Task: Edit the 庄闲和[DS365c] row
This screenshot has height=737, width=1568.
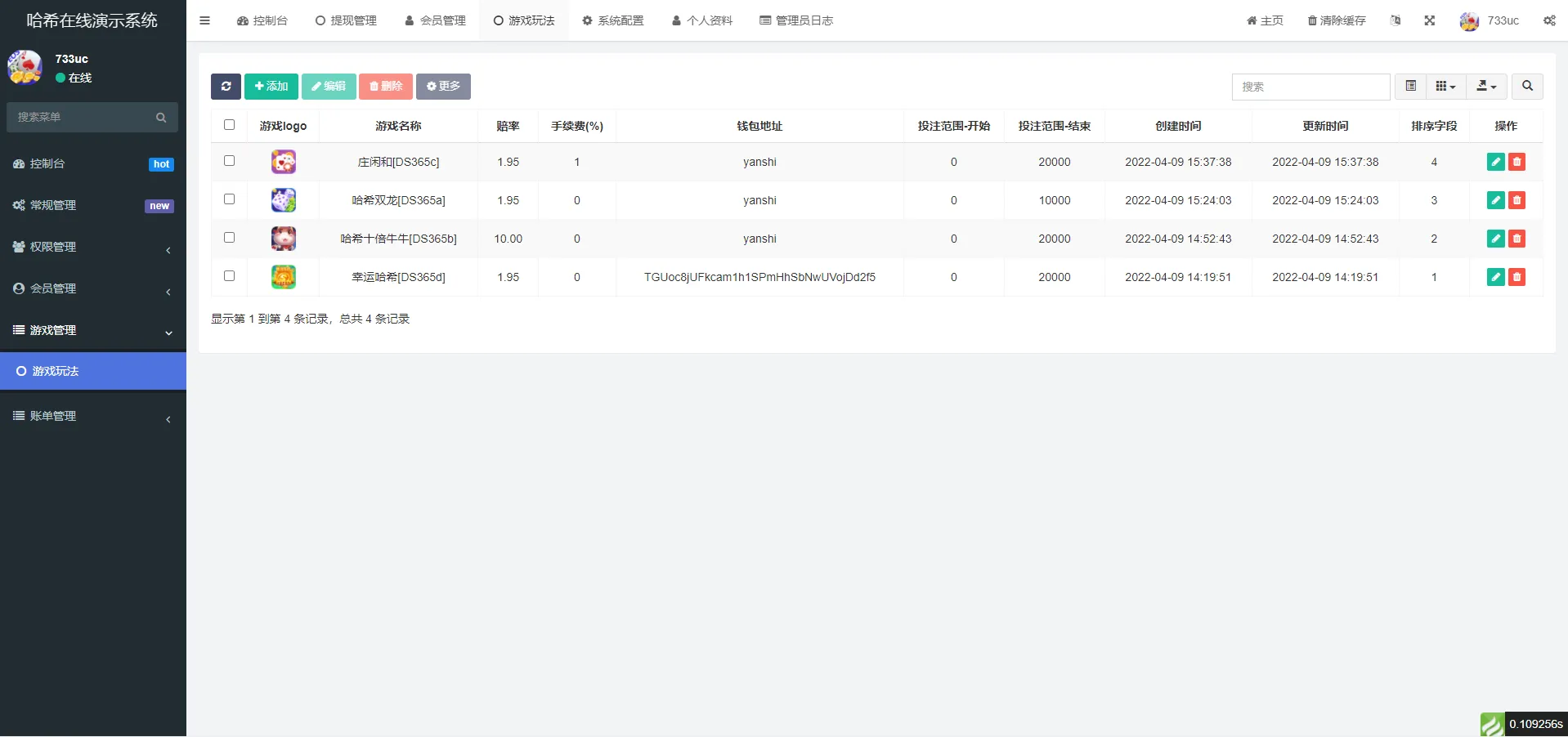Action: tap(1495, 162)
